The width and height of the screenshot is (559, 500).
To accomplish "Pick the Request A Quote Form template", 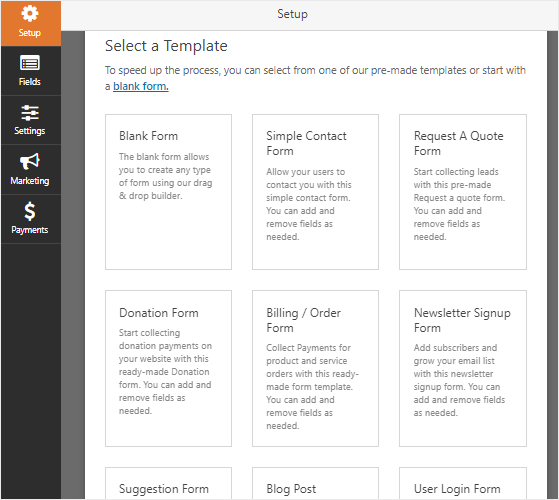I will pos(463,192).
